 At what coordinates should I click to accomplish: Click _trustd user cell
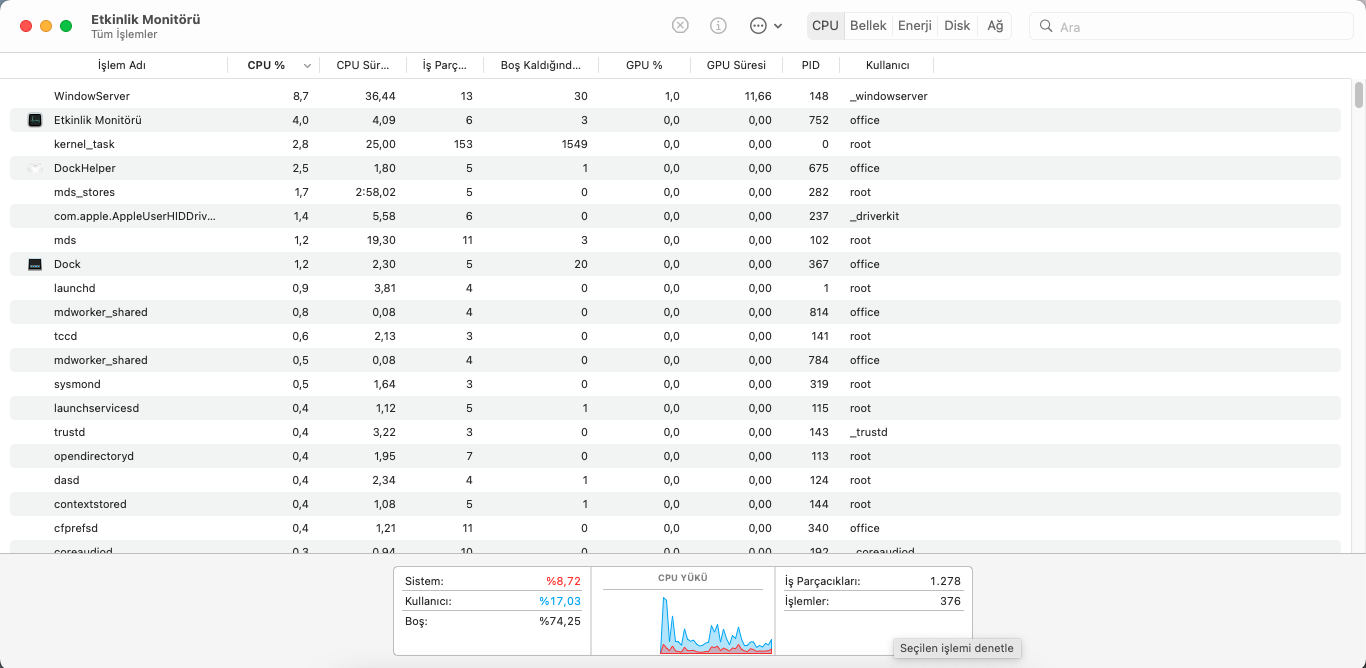869,432
